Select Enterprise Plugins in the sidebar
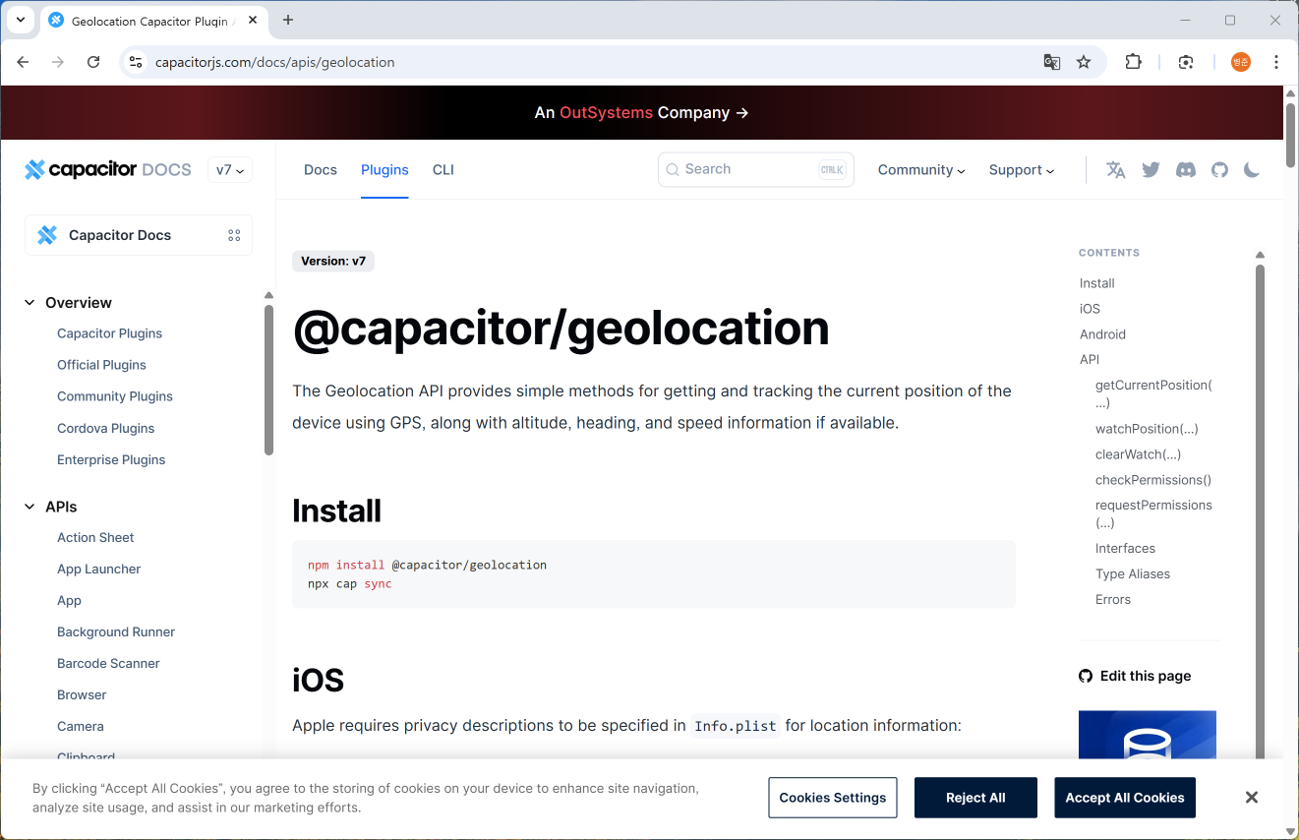 click(x=111, y=460)
